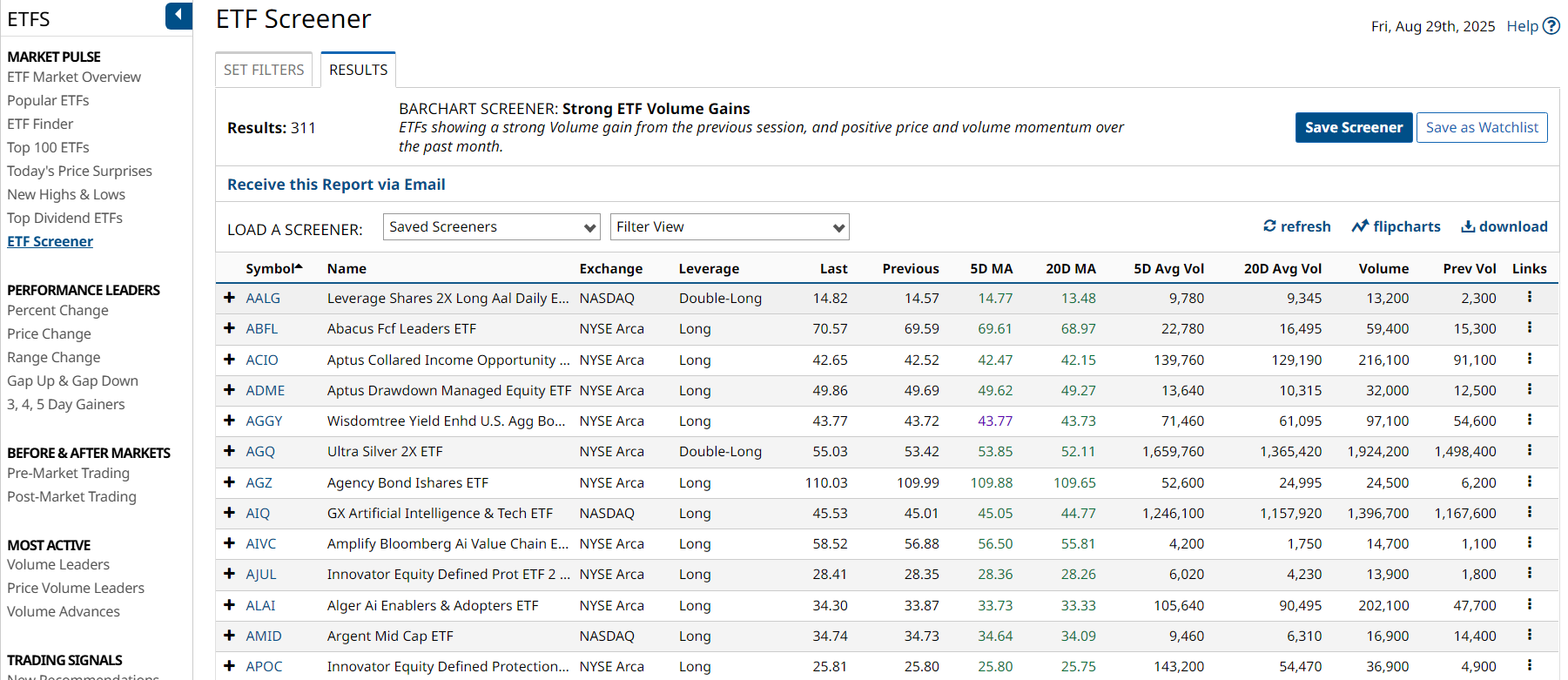This screenshot has width=1568, height=680.
Task: Click the refresh icon link
Action: 1296,226
